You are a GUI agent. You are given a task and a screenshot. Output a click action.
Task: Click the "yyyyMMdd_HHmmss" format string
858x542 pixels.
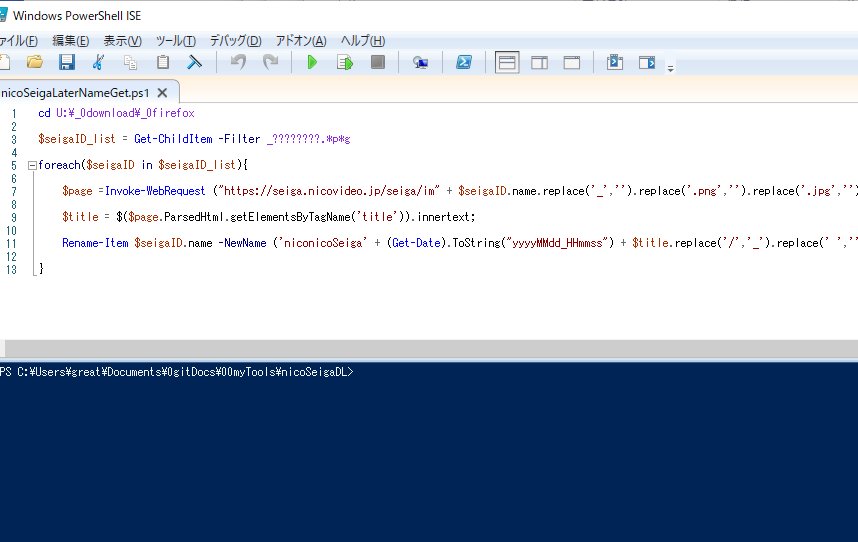tap(556, 243)
